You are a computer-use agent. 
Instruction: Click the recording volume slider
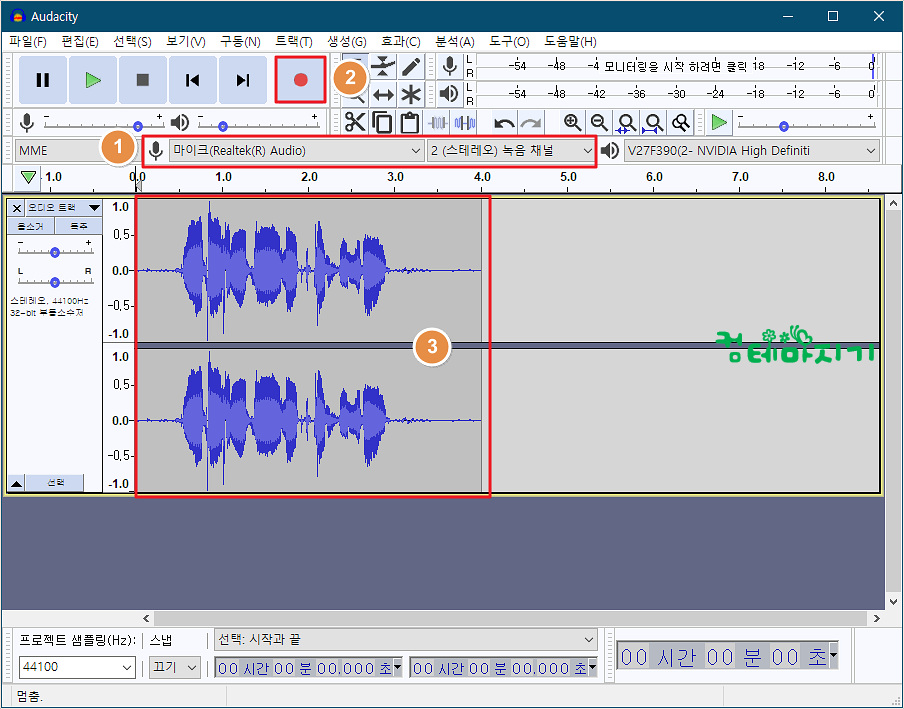(x=104, y=123)
